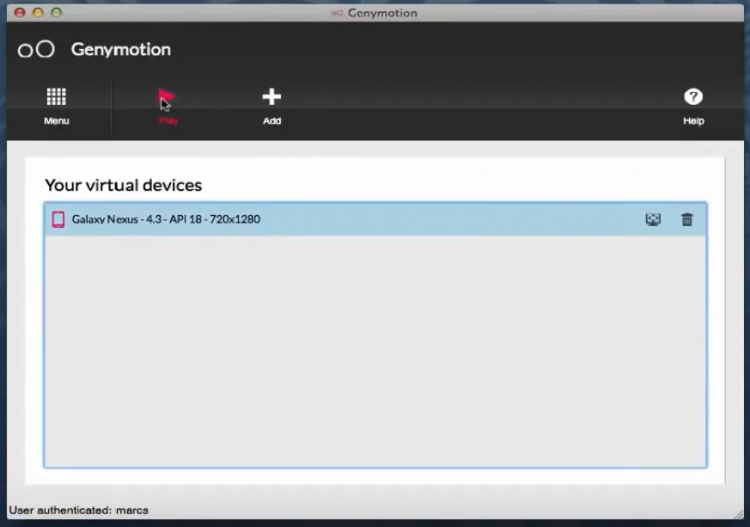Click the 'Your virtual devices' heading

pos(123,185)
